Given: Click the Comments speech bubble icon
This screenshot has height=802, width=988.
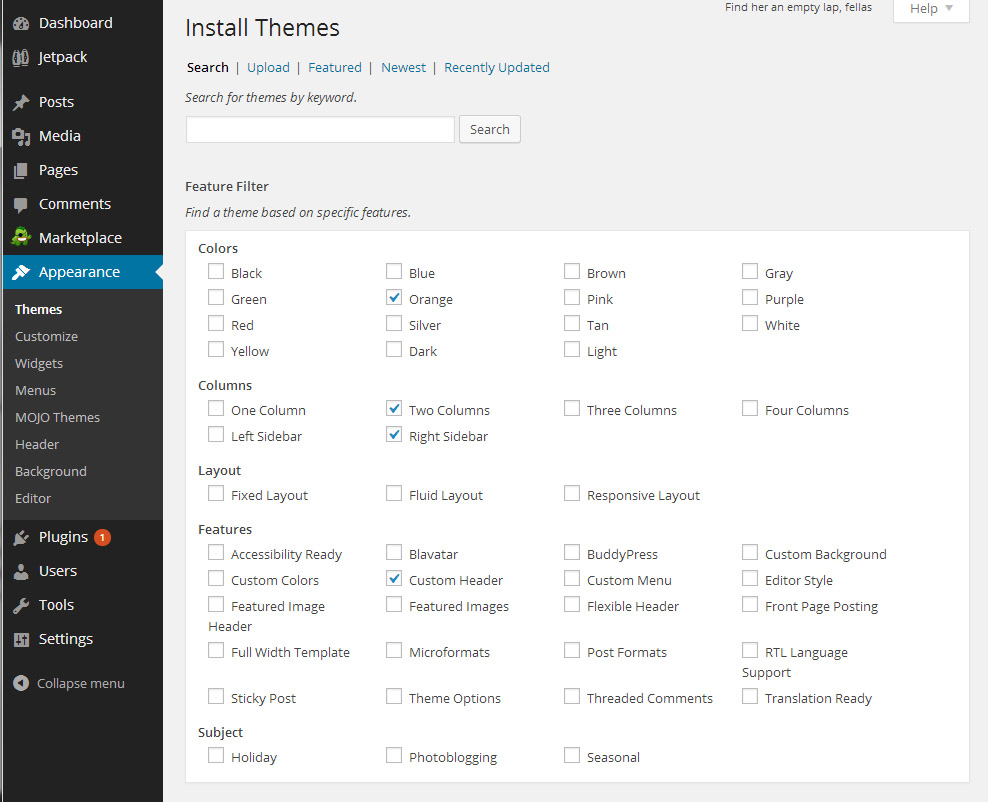Looking at the screenshot, I should pyautogui.click(x=21, y=204).
